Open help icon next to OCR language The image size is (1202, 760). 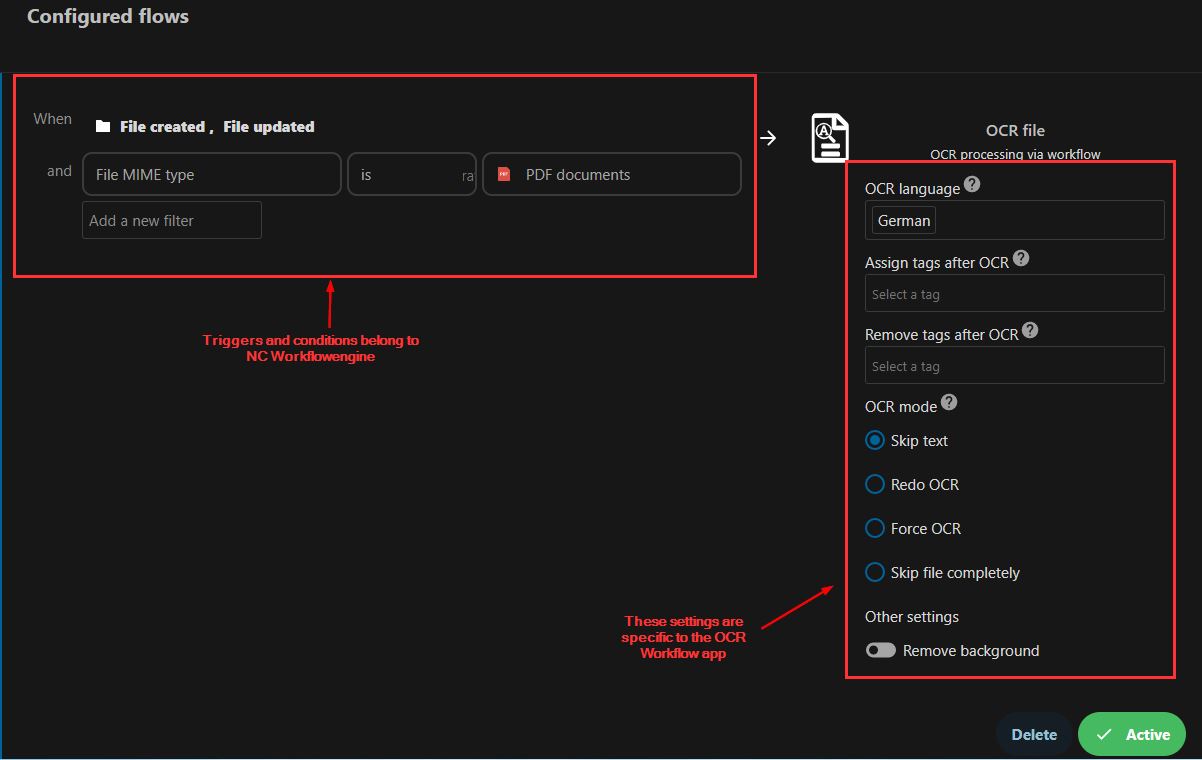point(972,185)
